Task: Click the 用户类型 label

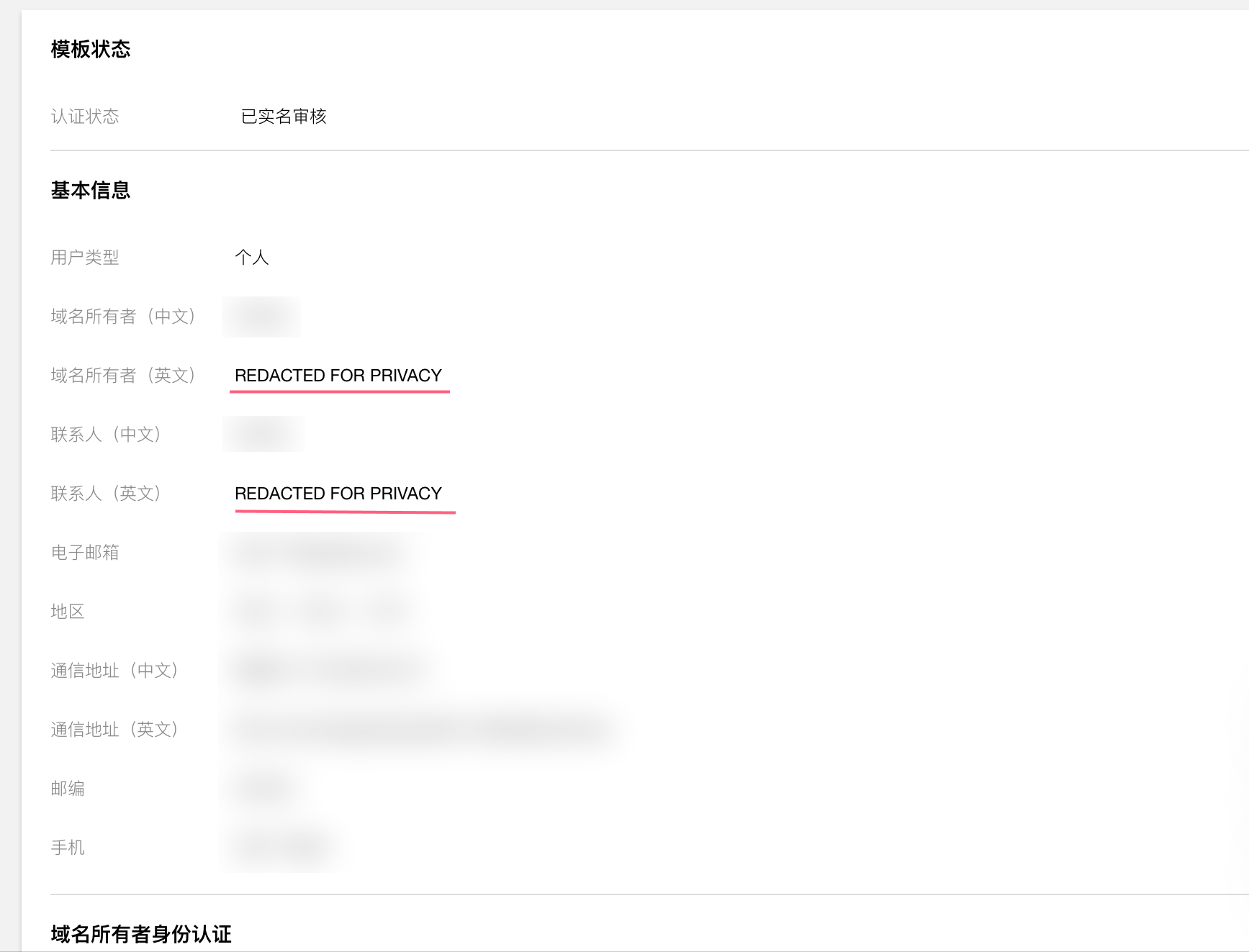Action: click(x=86, y=257)
